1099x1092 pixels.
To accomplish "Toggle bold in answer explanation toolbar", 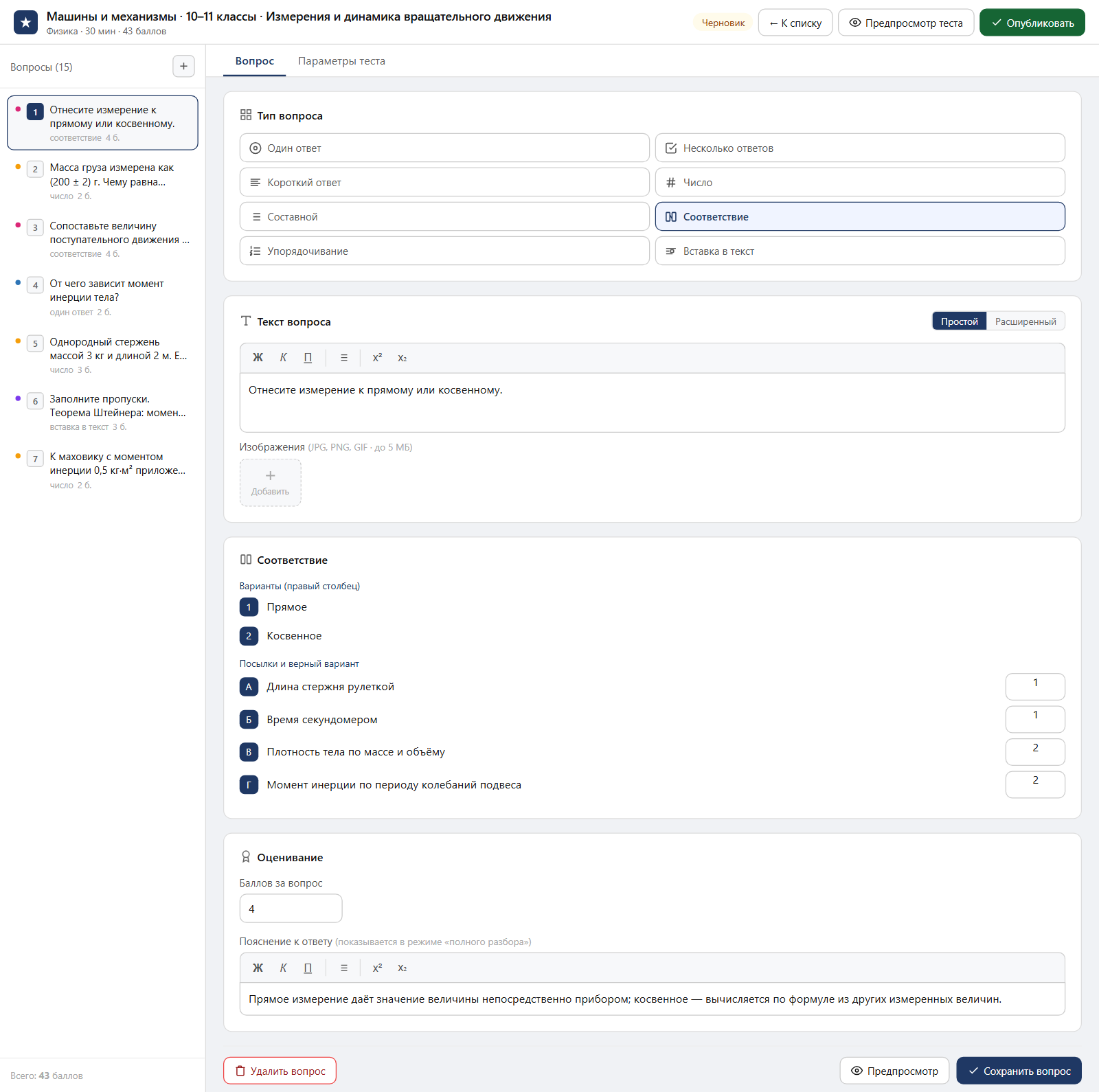I will [x=258, y=968].
